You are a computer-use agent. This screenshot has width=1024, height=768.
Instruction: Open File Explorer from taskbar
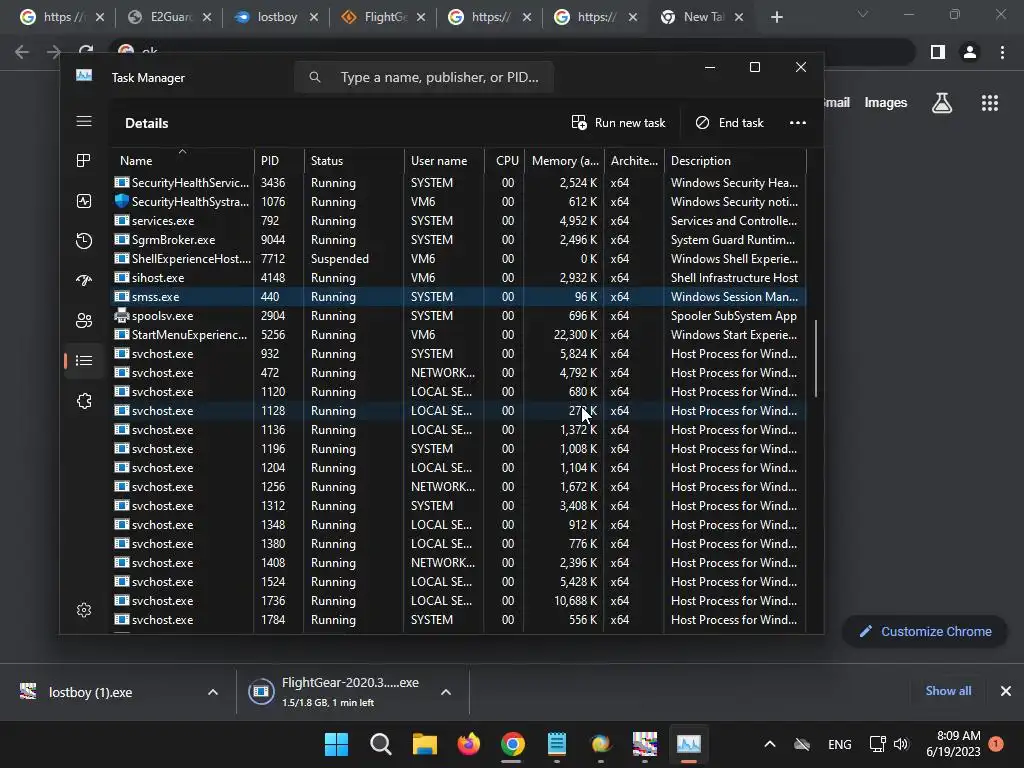click(x=424, y=744)
